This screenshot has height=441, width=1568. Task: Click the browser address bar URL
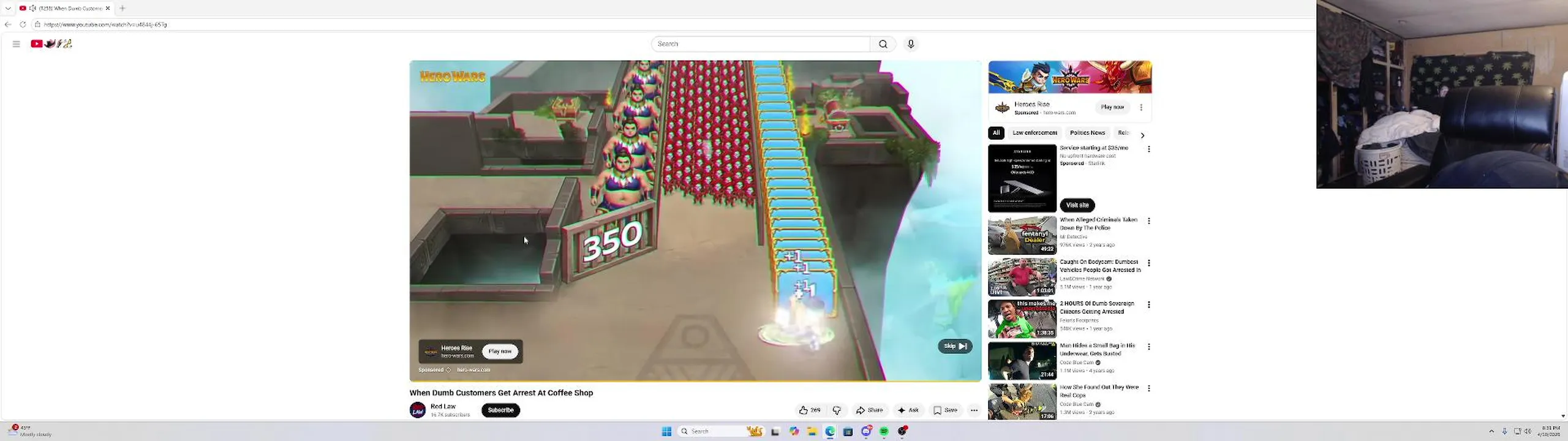click(x=105, y=24)
